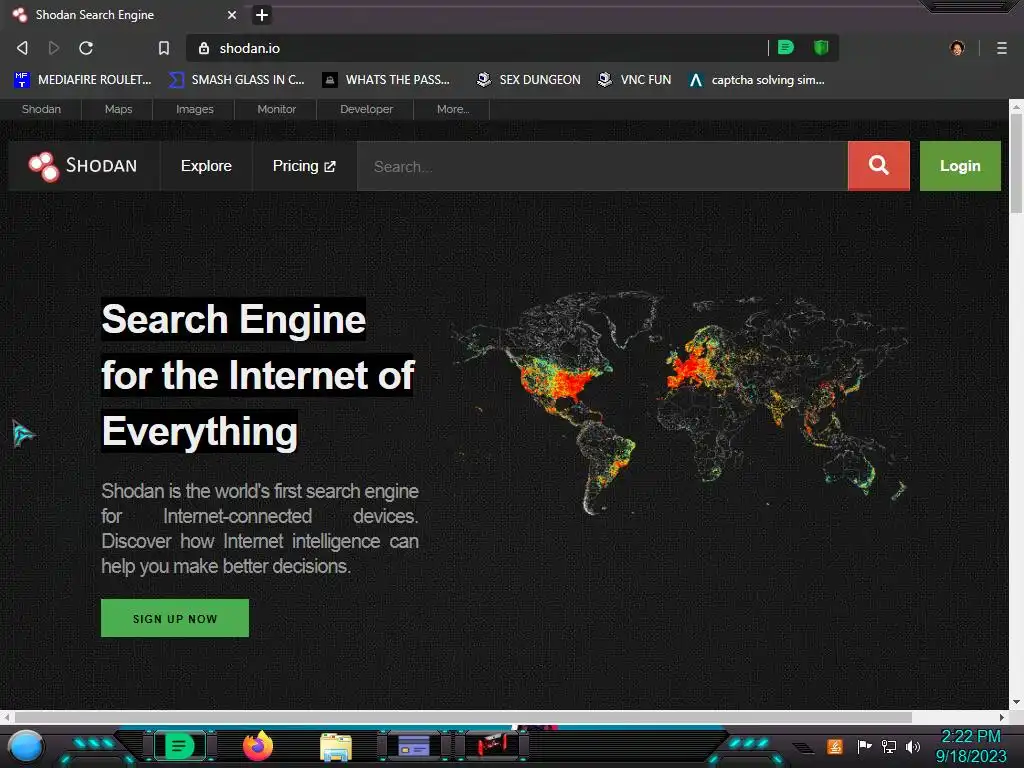This screenshot has height=768, width=1024.
Task: Click scroll-down arrow on vertical scrollbar
Action: [x=1016, y=702]
